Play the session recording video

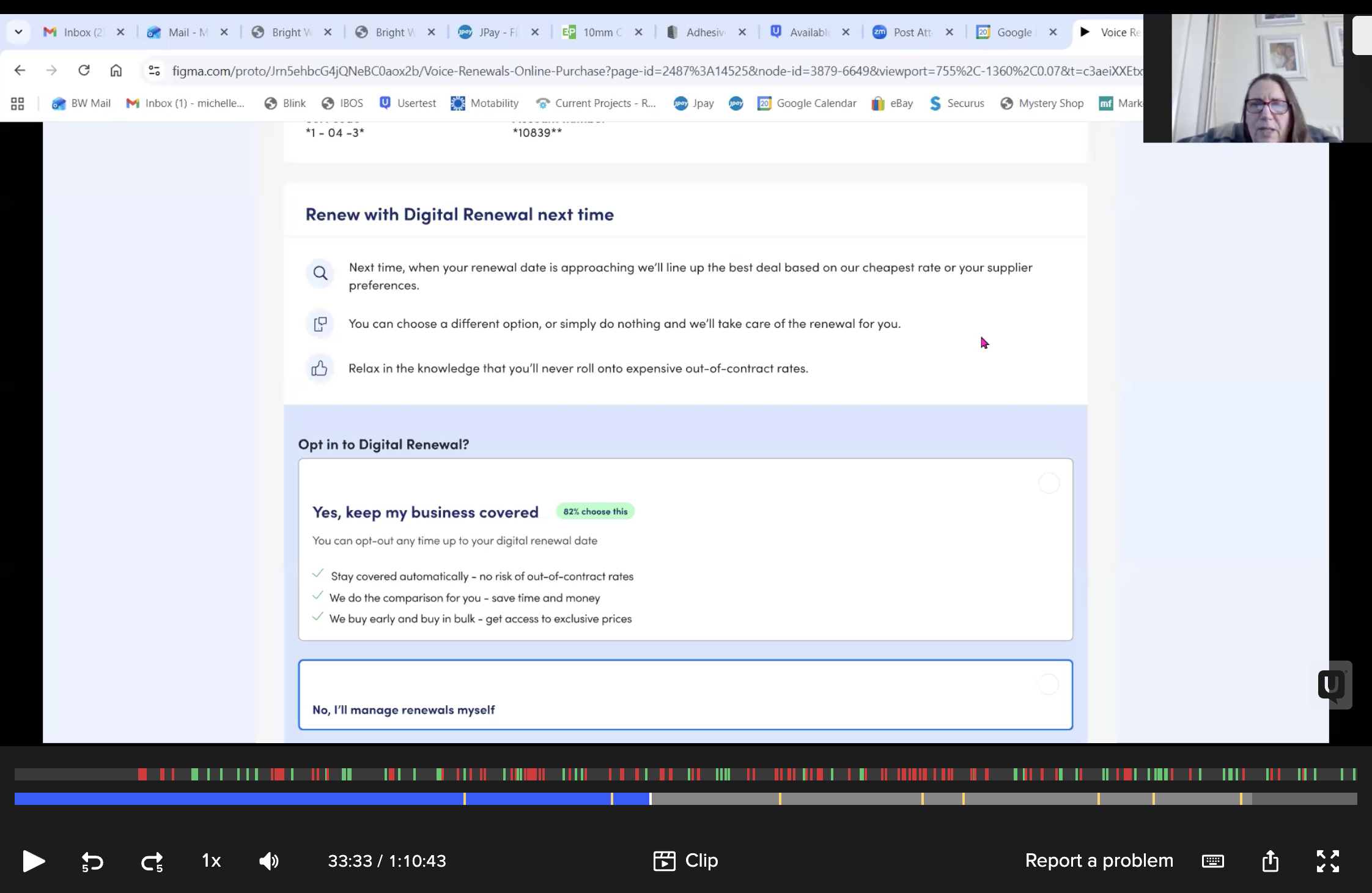pos(34,861)
